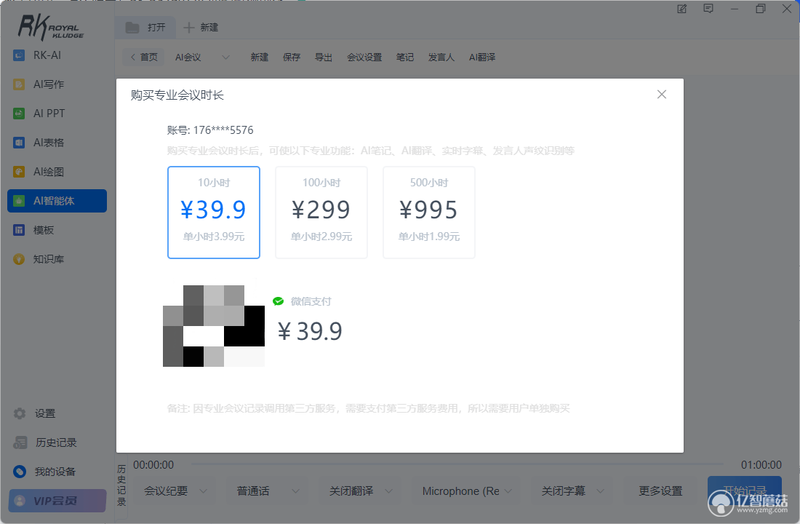The width and height of the screenshot is (800, 524).
Task: Expand the 关闭翻译 dropdown
Action: pos(360,491)
